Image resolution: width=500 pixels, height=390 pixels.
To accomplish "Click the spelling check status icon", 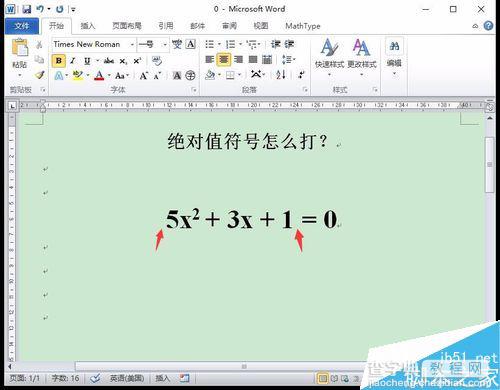I will 95,378.
